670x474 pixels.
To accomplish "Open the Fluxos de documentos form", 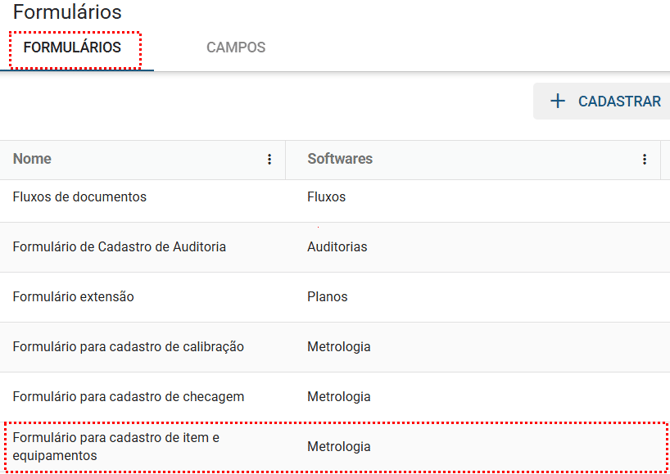I will [x=80, y=197].
